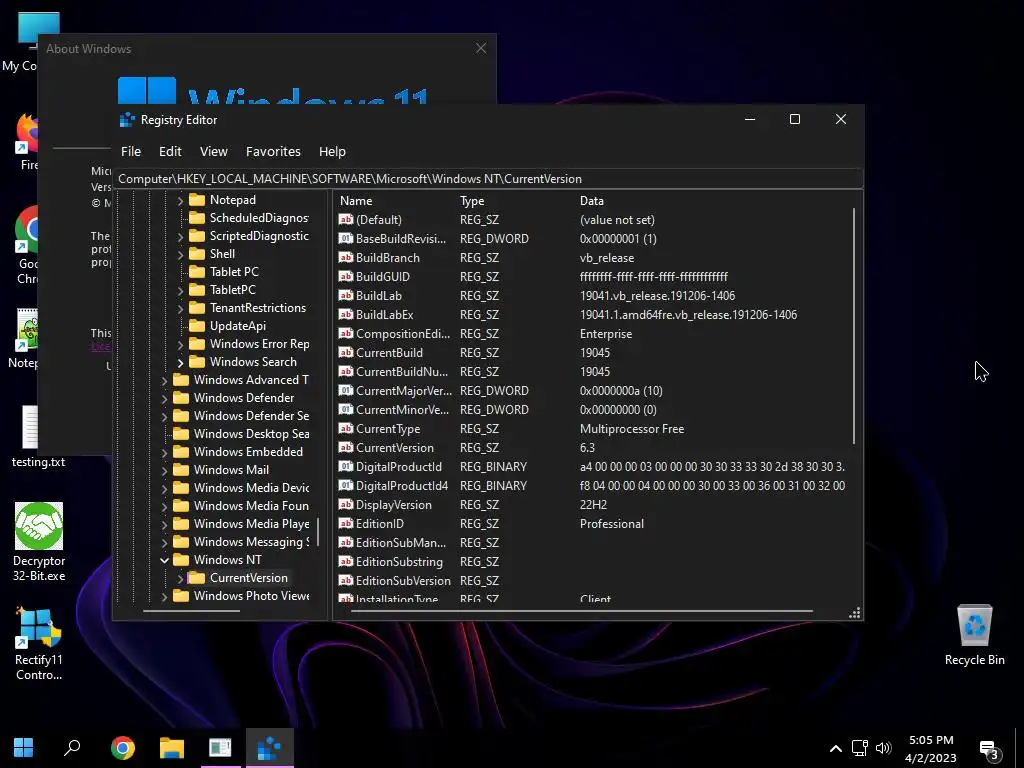Expand the Shell key

(x=180, y=254)
